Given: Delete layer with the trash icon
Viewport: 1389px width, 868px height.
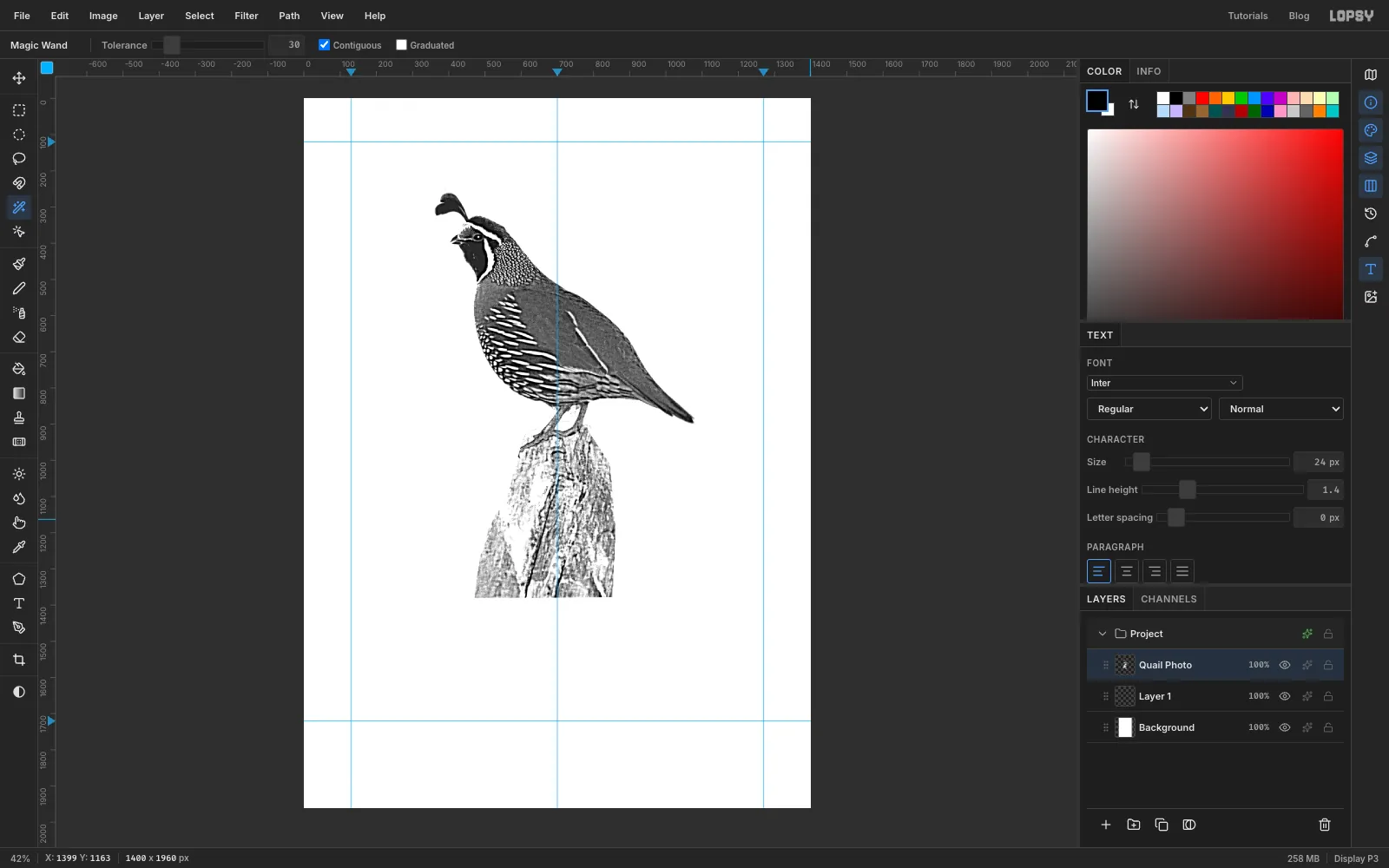Looking at the screenshot, I should tap(1325, 825).
